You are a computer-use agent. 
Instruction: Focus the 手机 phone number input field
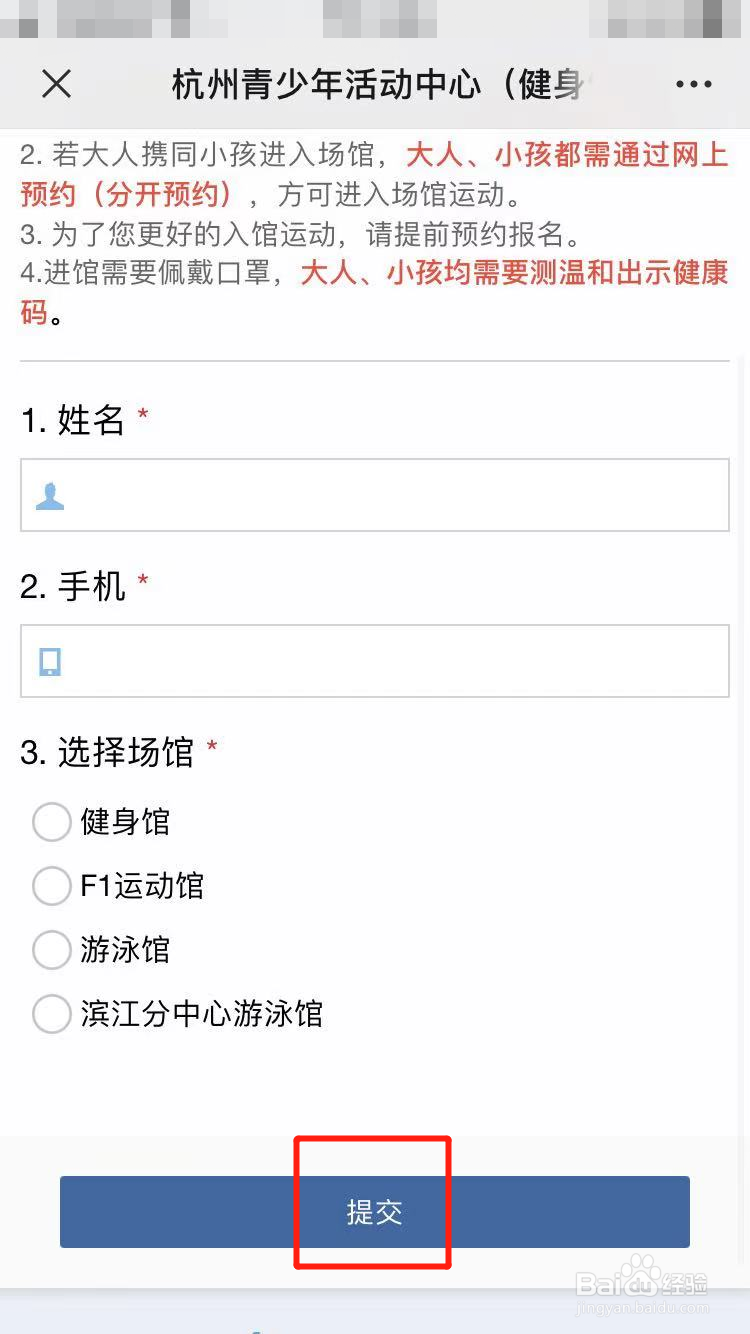pos(400,661)
